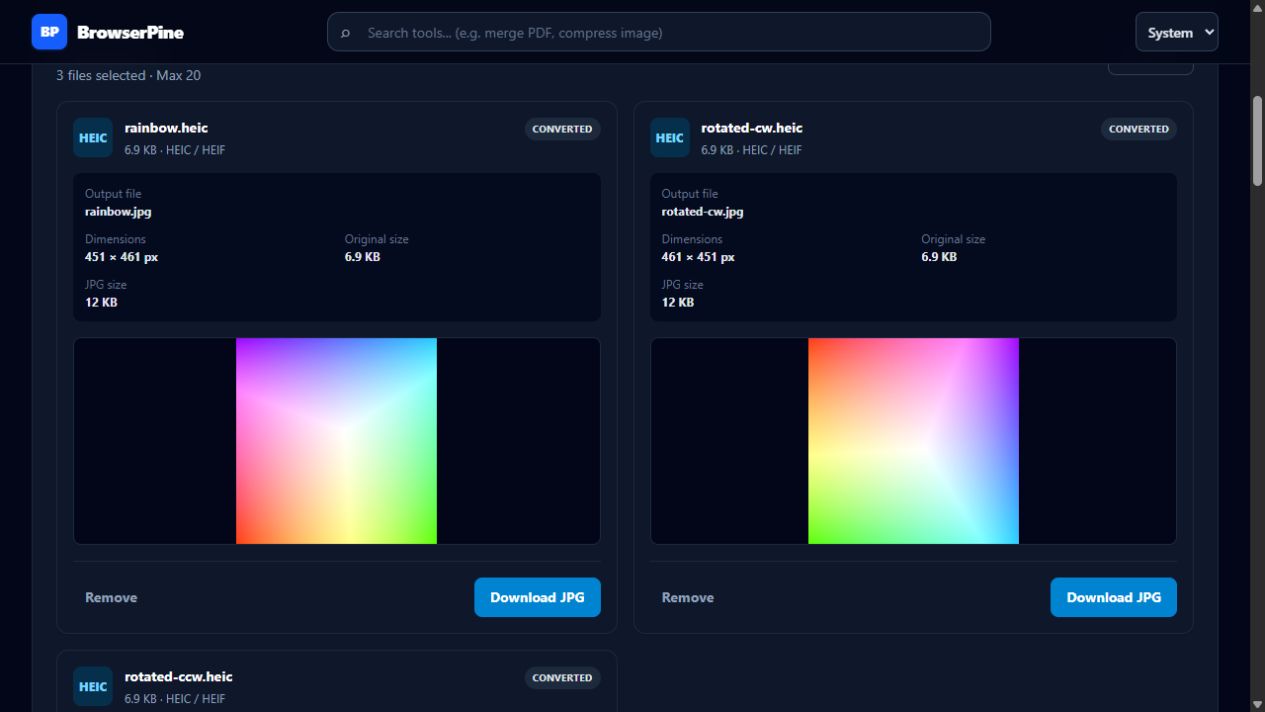
Task: Click the scrollbar down arrow
Action: tap(1257, 704)
